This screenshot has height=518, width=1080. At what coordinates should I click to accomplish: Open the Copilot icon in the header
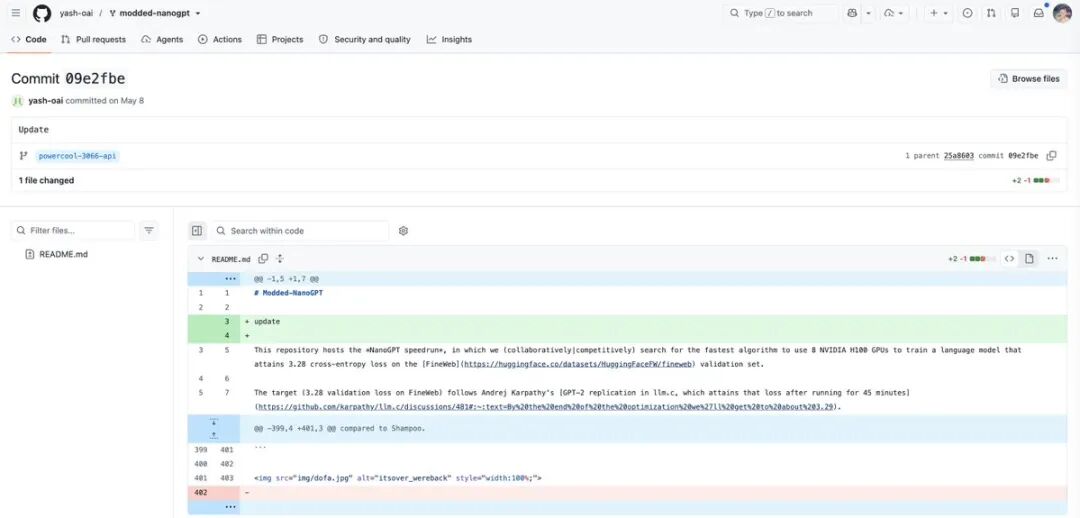click(853, 13)
